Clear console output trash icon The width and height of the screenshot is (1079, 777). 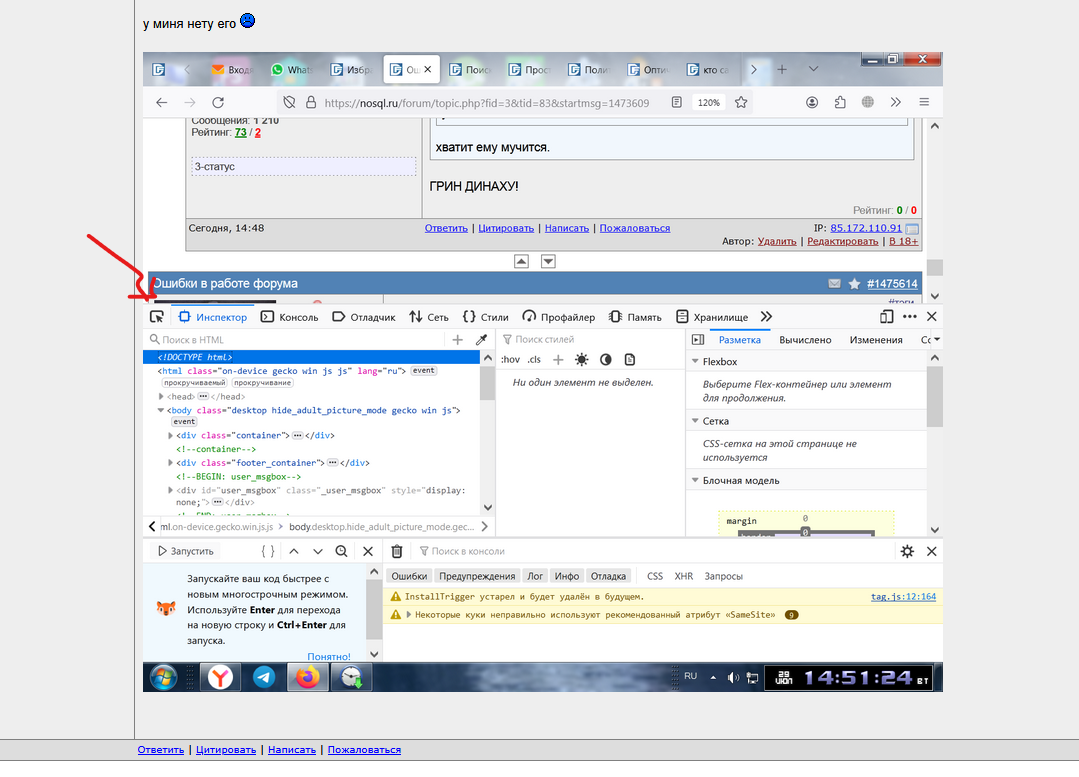pyautogui.click(x=397, y=551)
